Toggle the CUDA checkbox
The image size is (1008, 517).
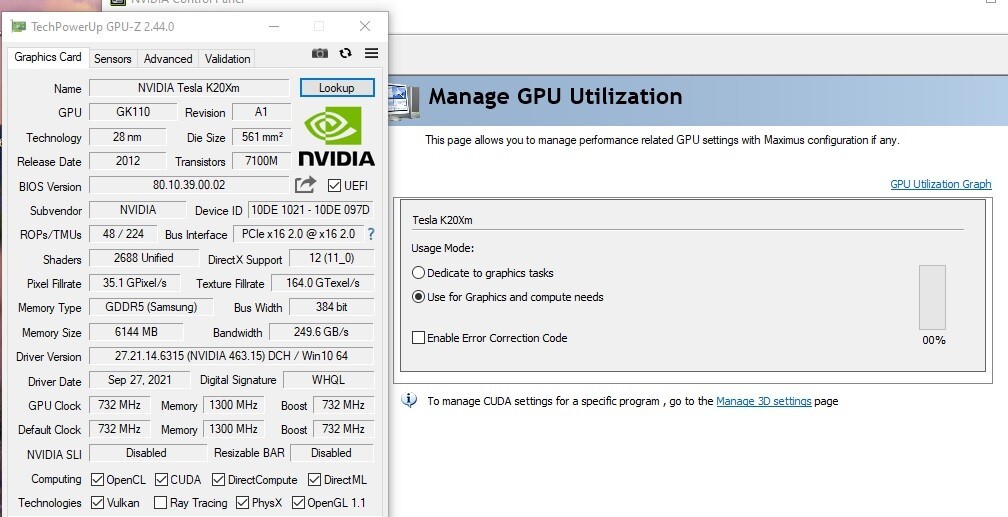click(161, 479)
